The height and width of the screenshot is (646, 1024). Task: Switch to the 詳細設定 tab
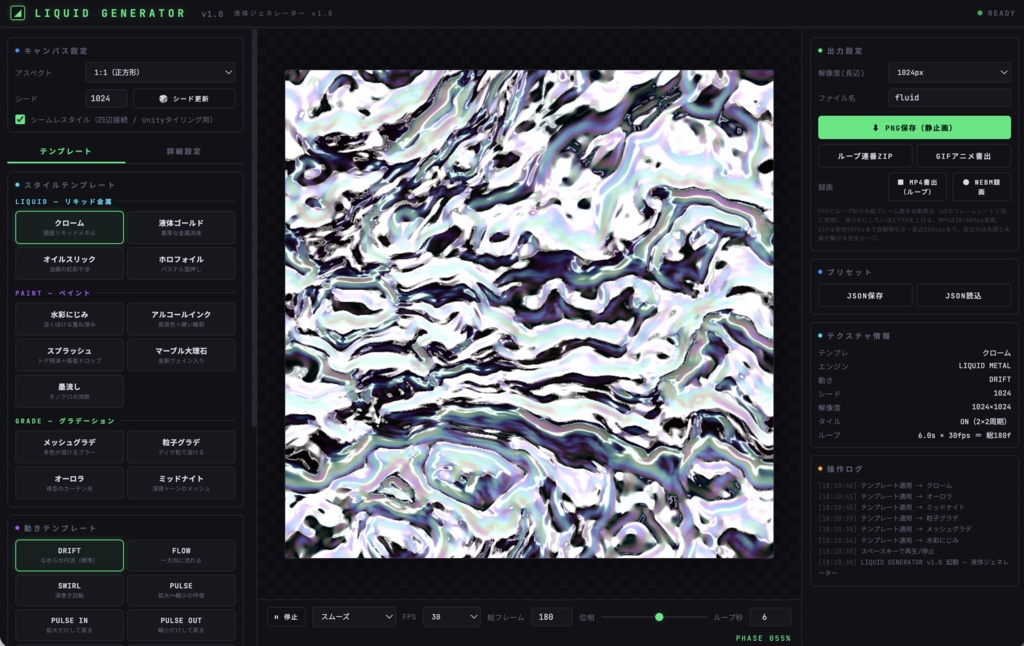pos(184,152)
